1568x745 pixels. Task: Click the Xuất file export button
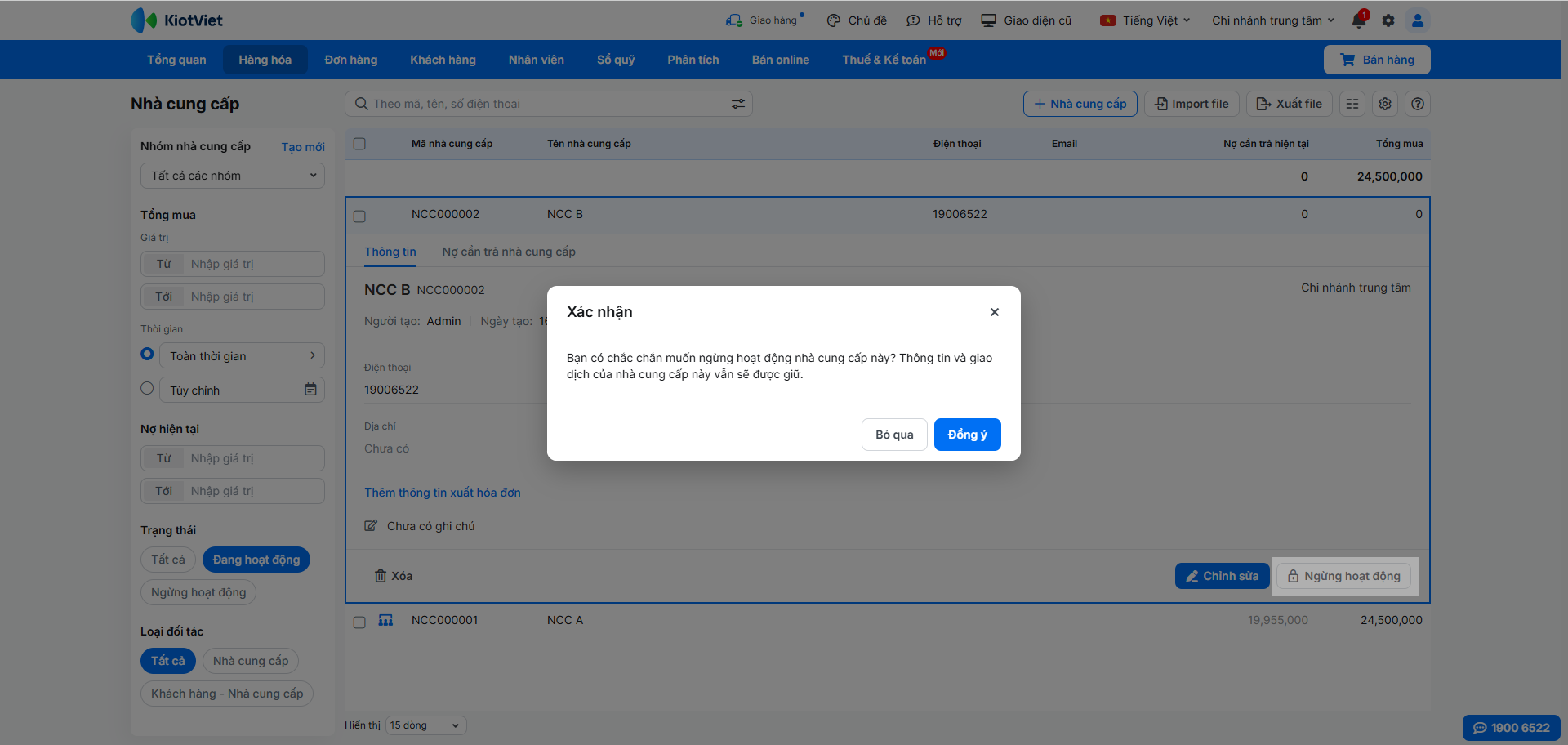click(1290, 104)
